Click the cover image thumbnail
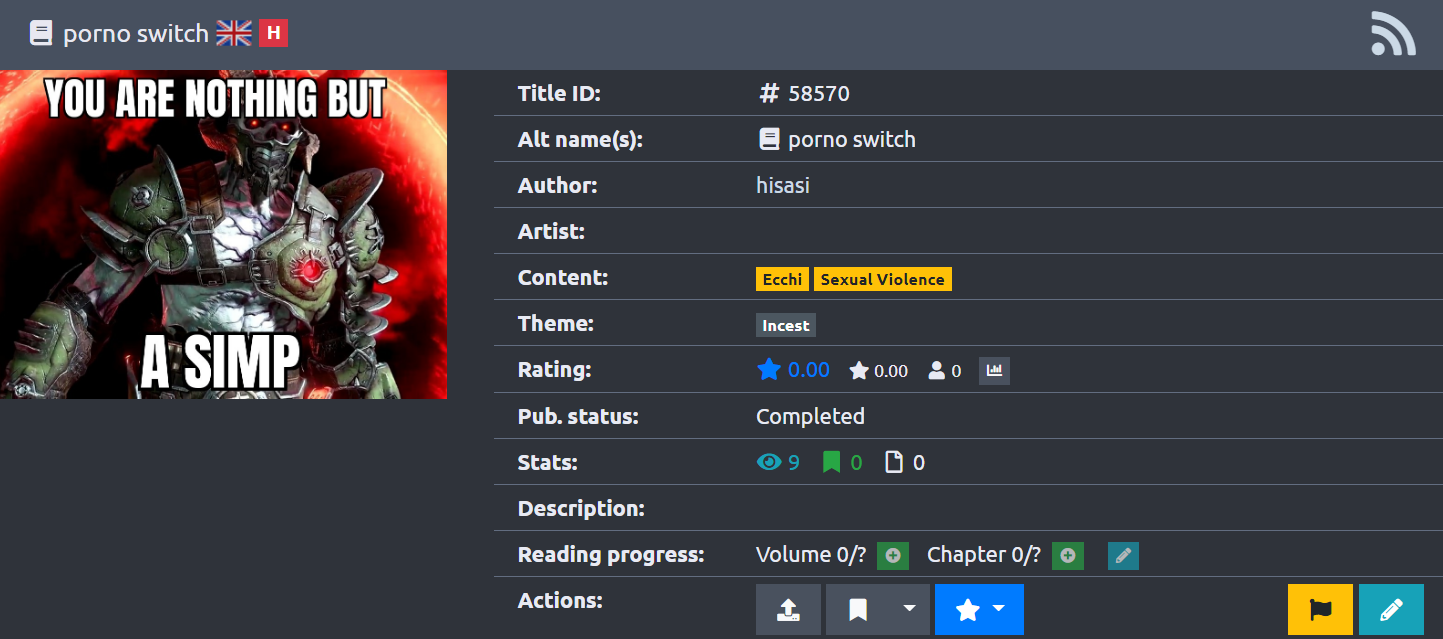 [223, 234]
